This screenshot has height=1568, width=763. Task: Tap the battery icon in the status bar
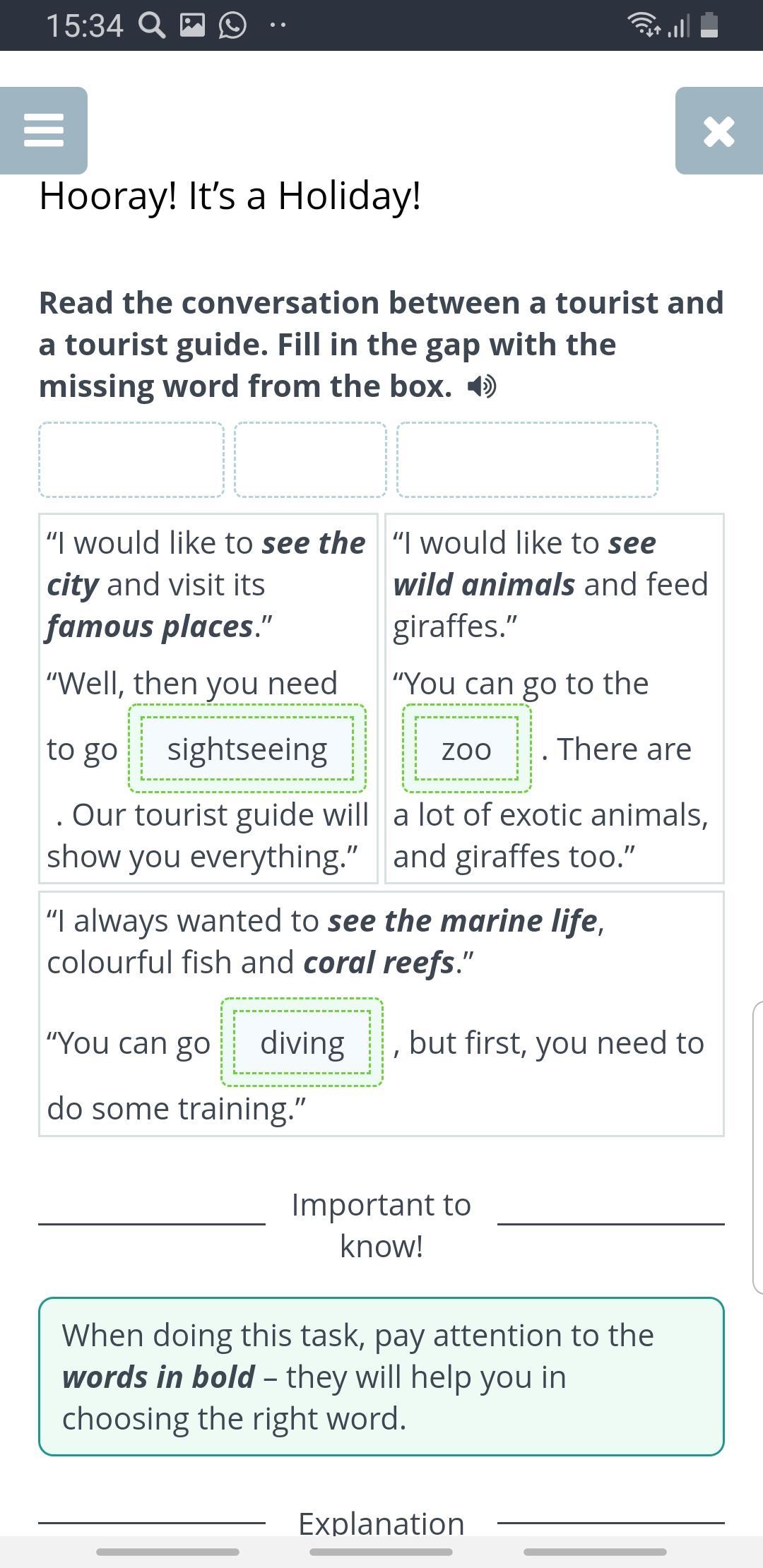pos(709,25)
